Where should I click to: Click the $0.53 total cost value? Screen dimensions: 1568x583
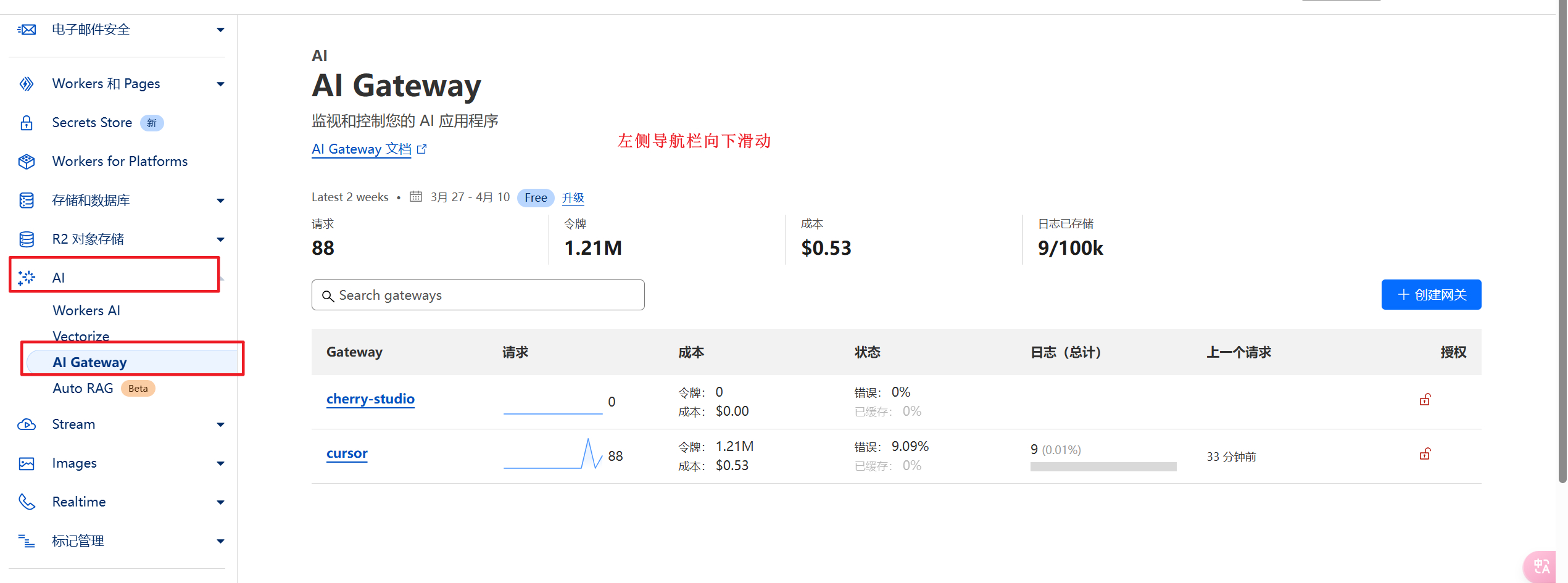point(826,248)
